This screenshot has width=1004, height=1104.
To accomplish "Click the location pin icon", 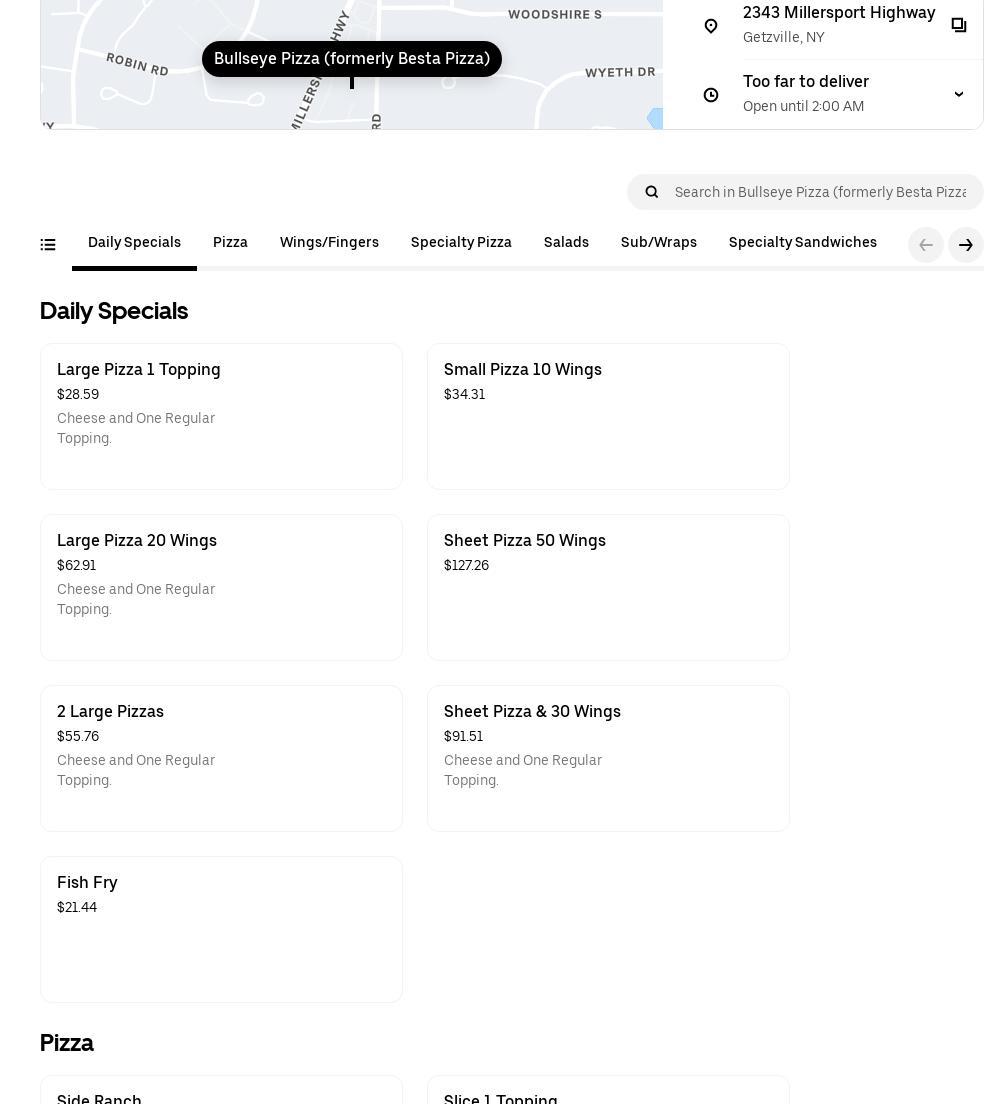I will [711, 26].
